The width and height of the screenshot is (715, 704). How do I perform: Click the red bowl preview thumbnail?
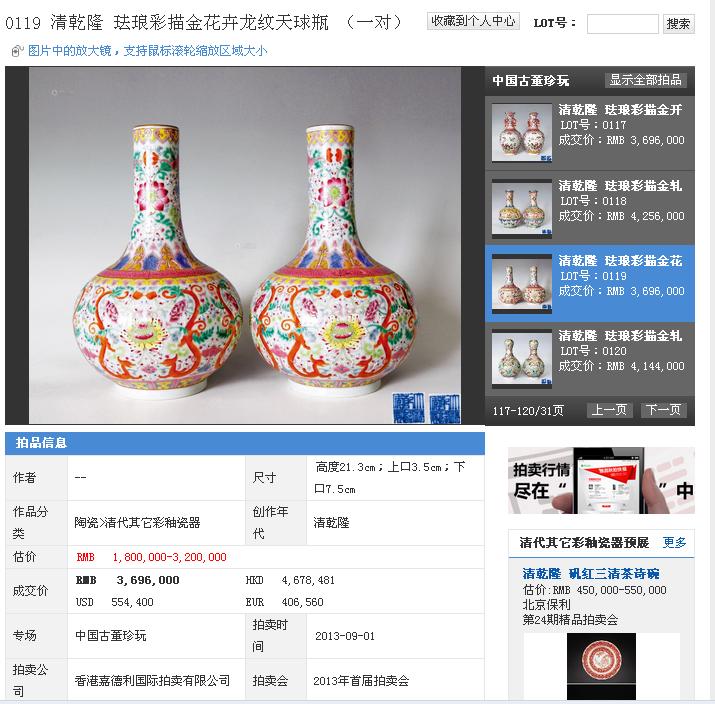pos(601,666)
